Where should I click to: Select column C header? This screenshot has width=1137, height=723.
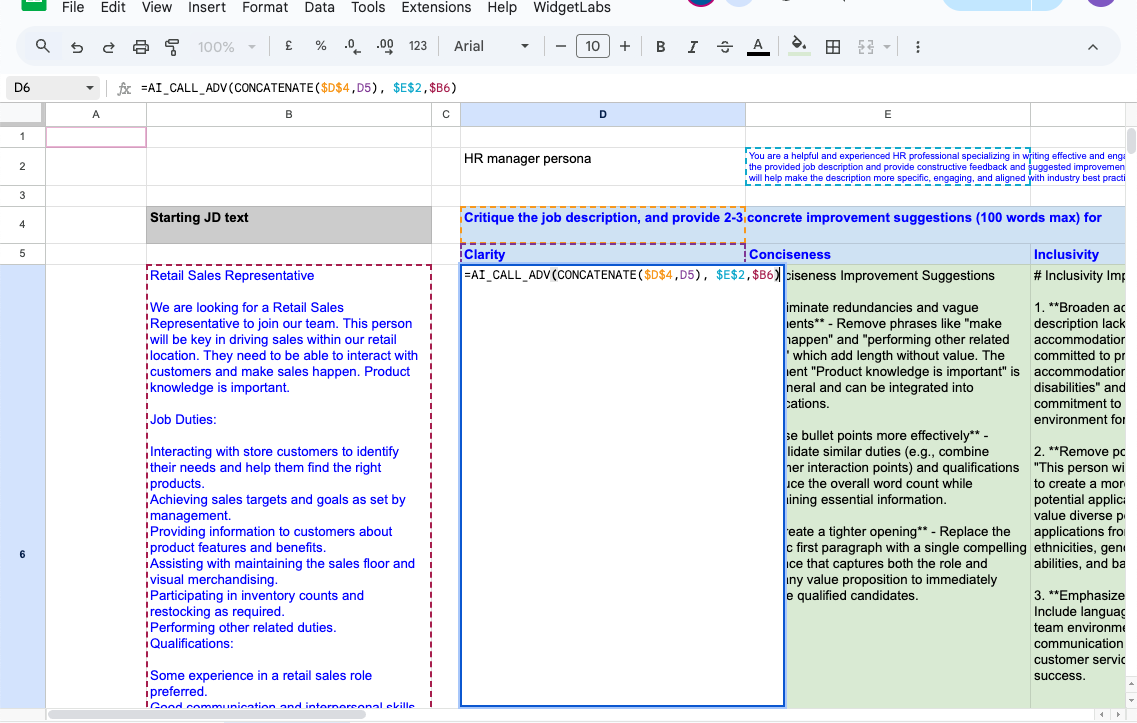446,115
